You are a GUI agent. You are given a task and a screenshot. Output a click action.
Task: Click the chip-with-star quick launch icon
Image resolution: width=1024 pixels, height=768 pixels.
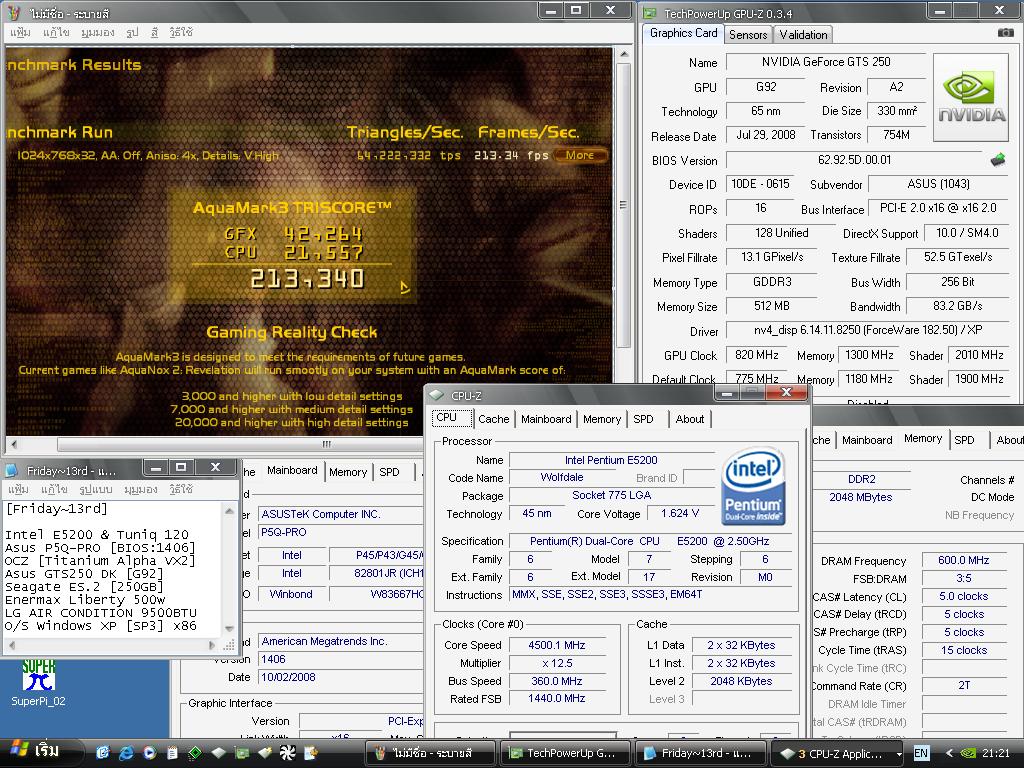pos(264,753)
